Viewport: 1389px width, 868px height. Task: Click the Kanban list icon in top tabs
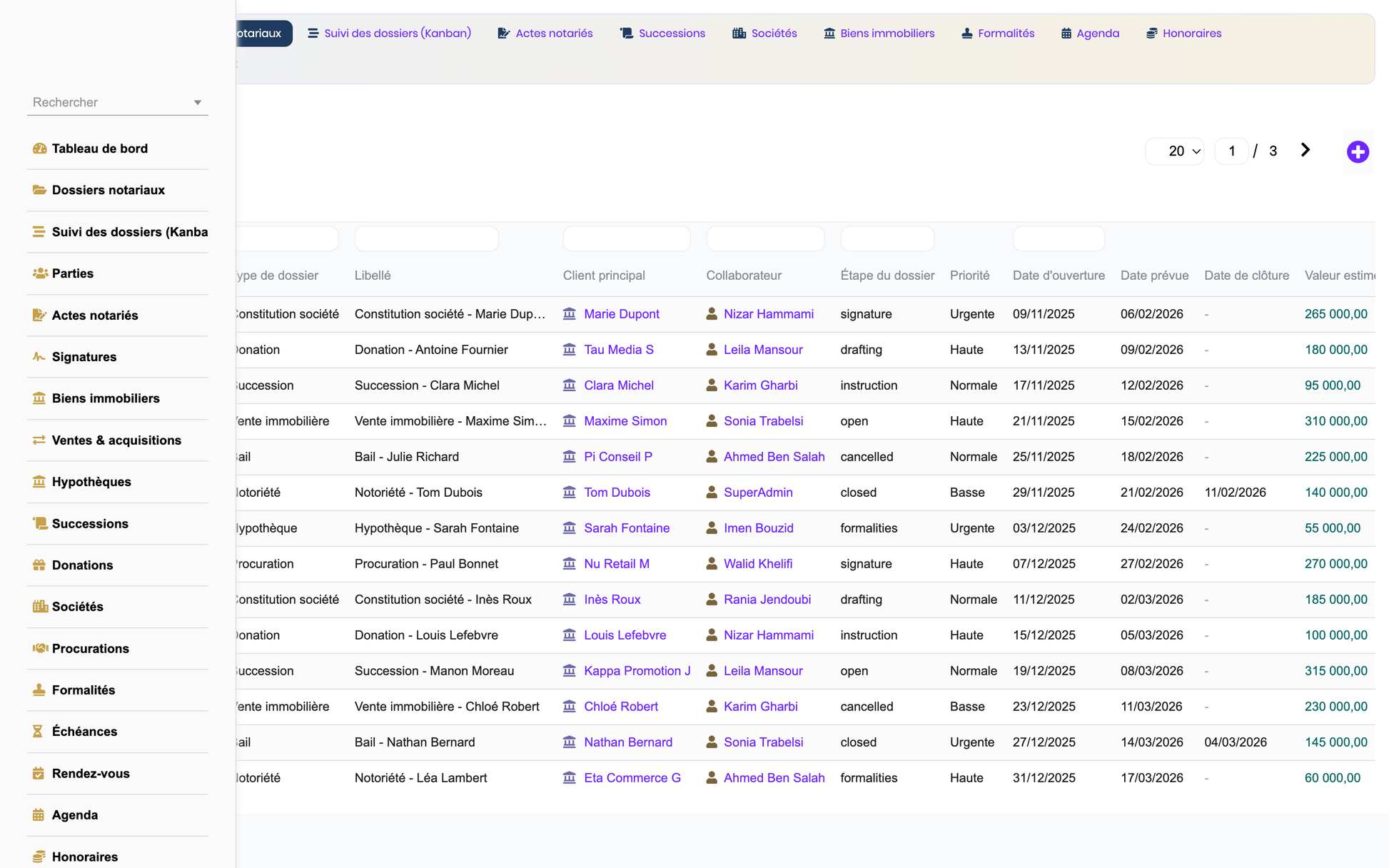[313, 33]
